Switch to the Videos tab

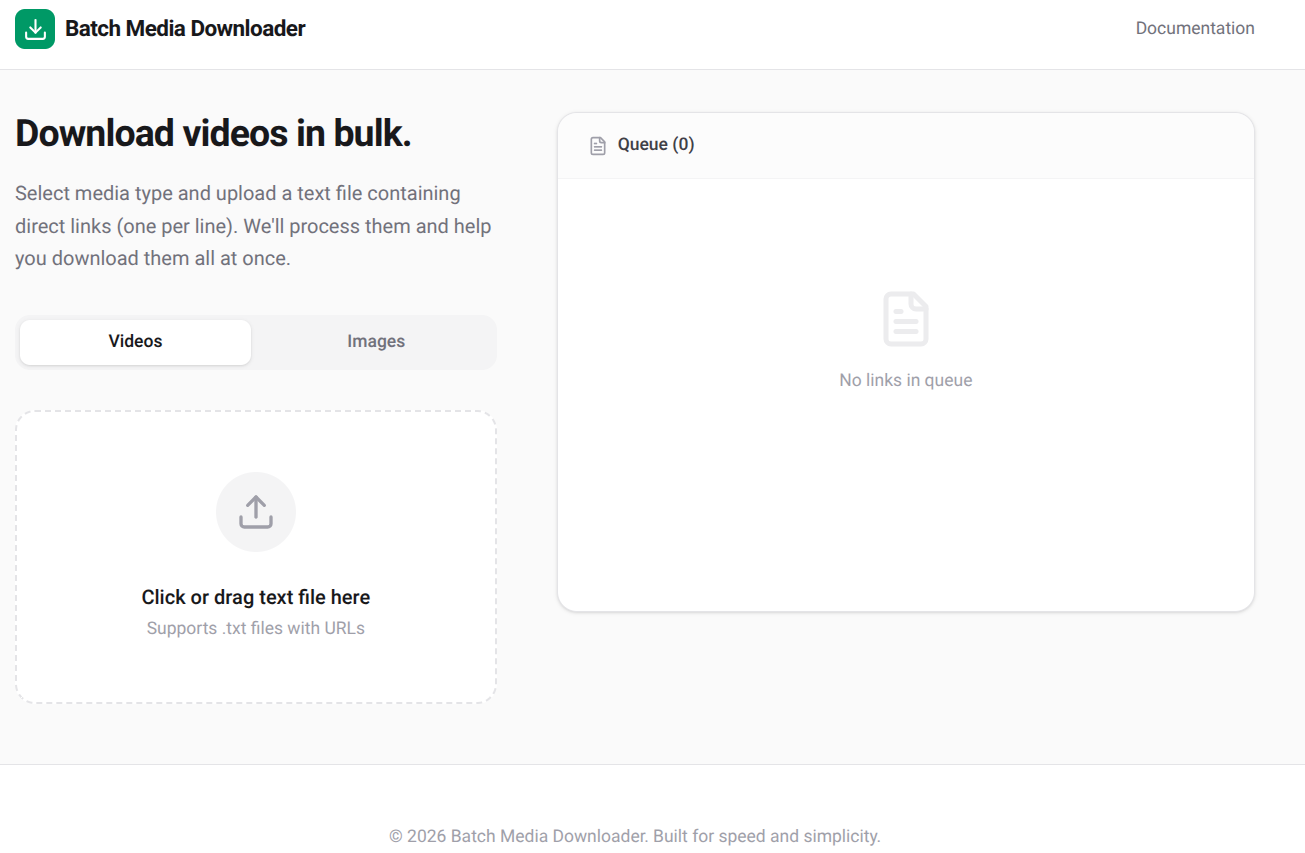coord(135,342)
